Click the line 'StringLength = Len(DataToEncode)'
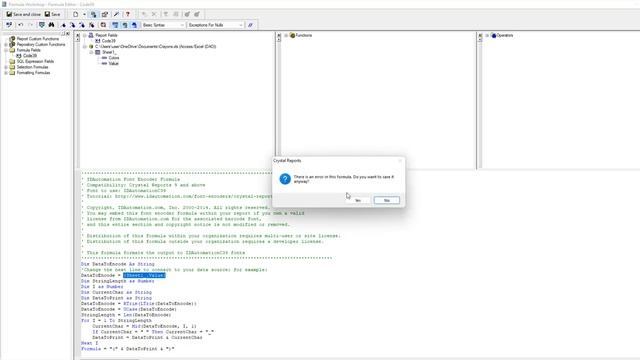Image resolution: width=640 pixels, height=360 pixels. [126, 315]
